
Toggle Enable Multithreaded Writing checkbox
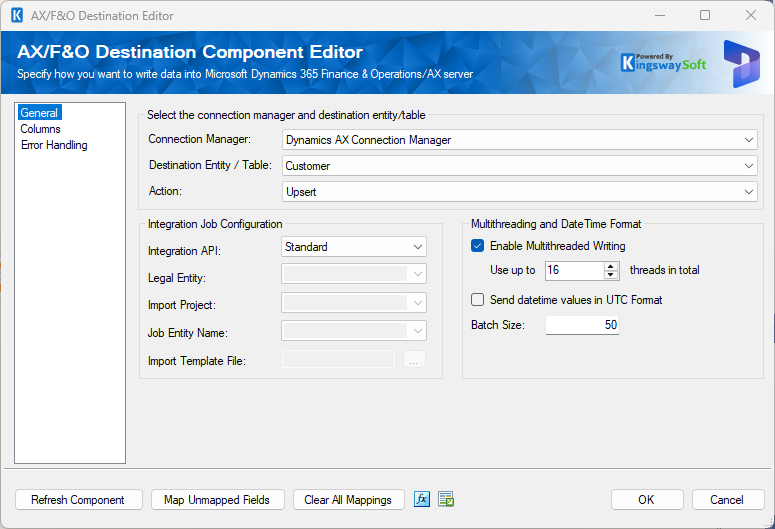tap(477, 246)
